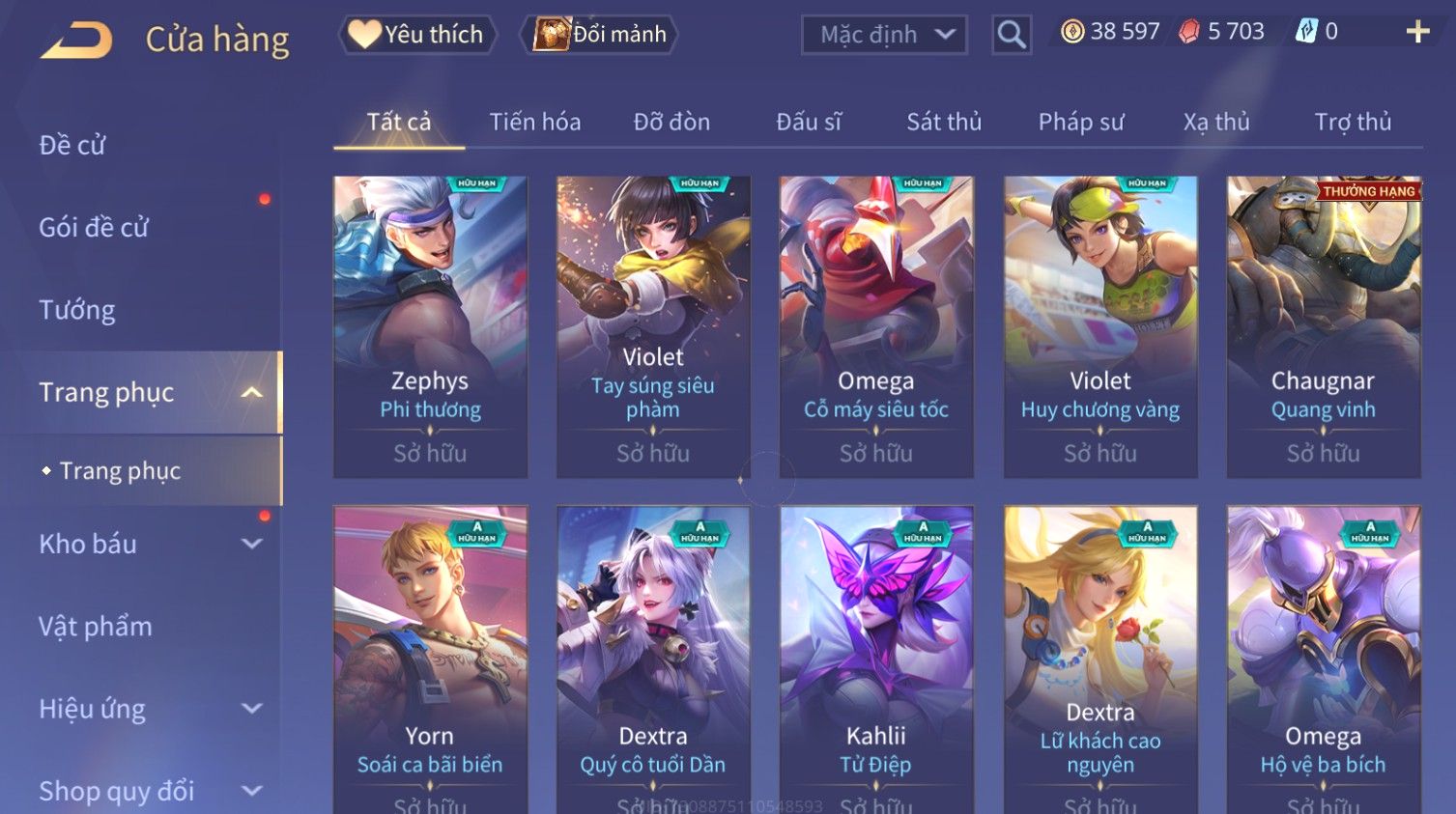Viewport: 1456px width, 814px height.
Task: Tap the red ruby currency icon
Action: click(x=1189, y=32)
